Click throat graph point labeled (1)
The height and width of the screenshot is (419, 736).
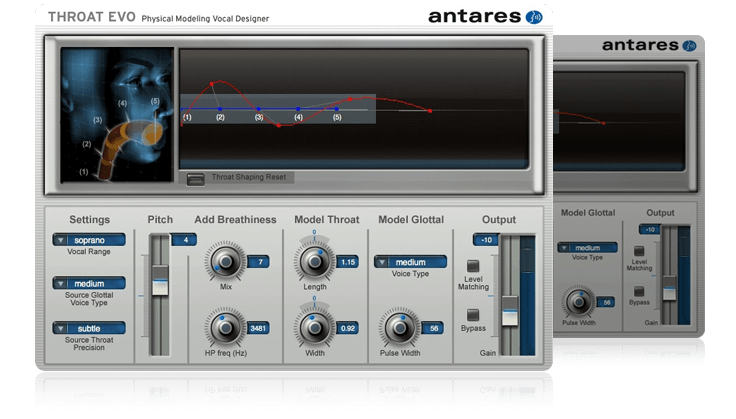tap(182, 109)
